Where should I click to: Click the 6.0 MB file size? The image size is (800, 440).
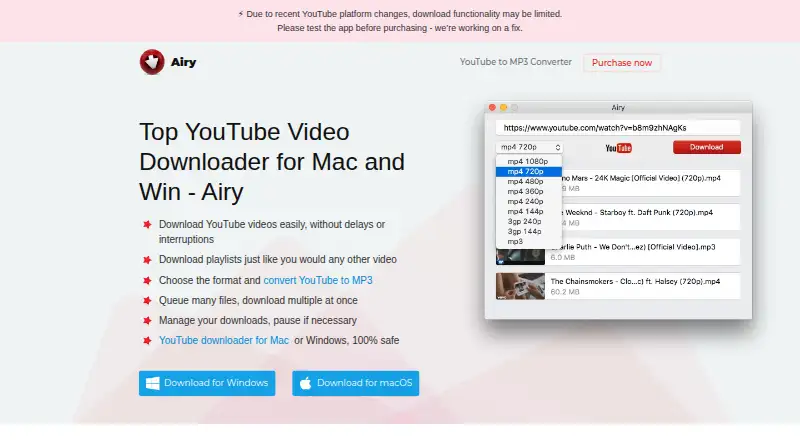pyautogui.click(x=563, y=257)
